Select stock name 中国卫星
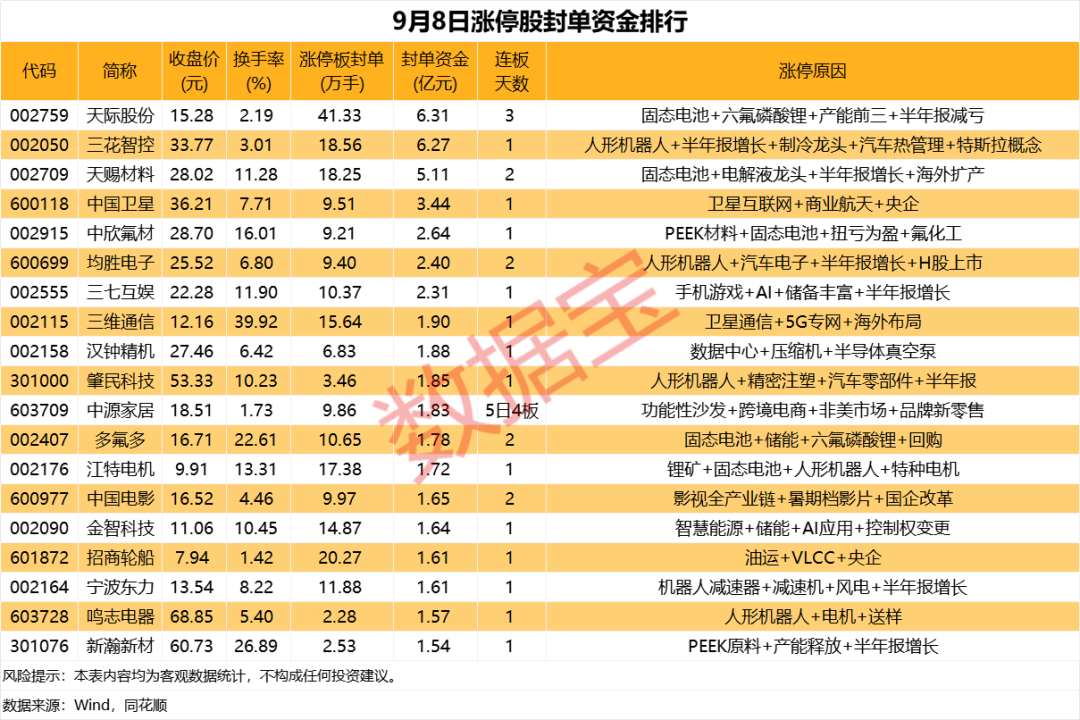Image resolution: width=1080 pixels, height=720 pixels. point(120,204)
